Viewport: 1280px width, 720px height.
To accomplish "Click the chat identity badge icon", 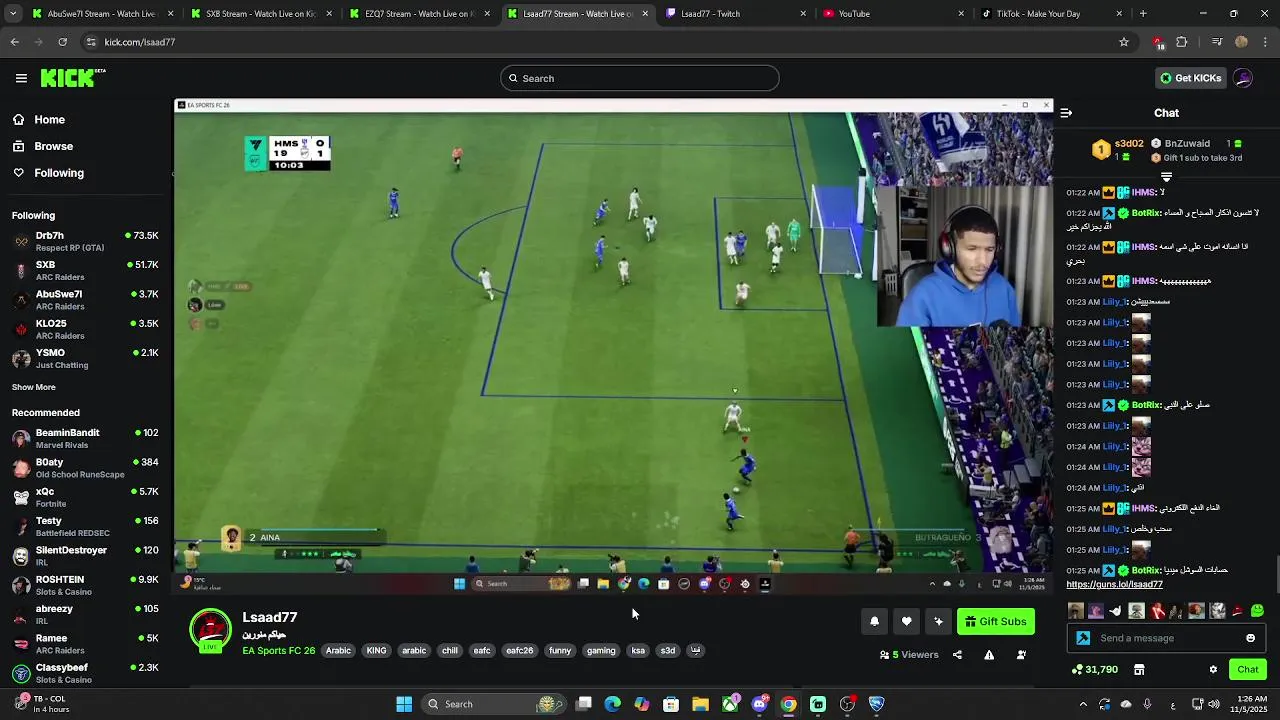I will pyautogui.click(x=1083, y=638).
